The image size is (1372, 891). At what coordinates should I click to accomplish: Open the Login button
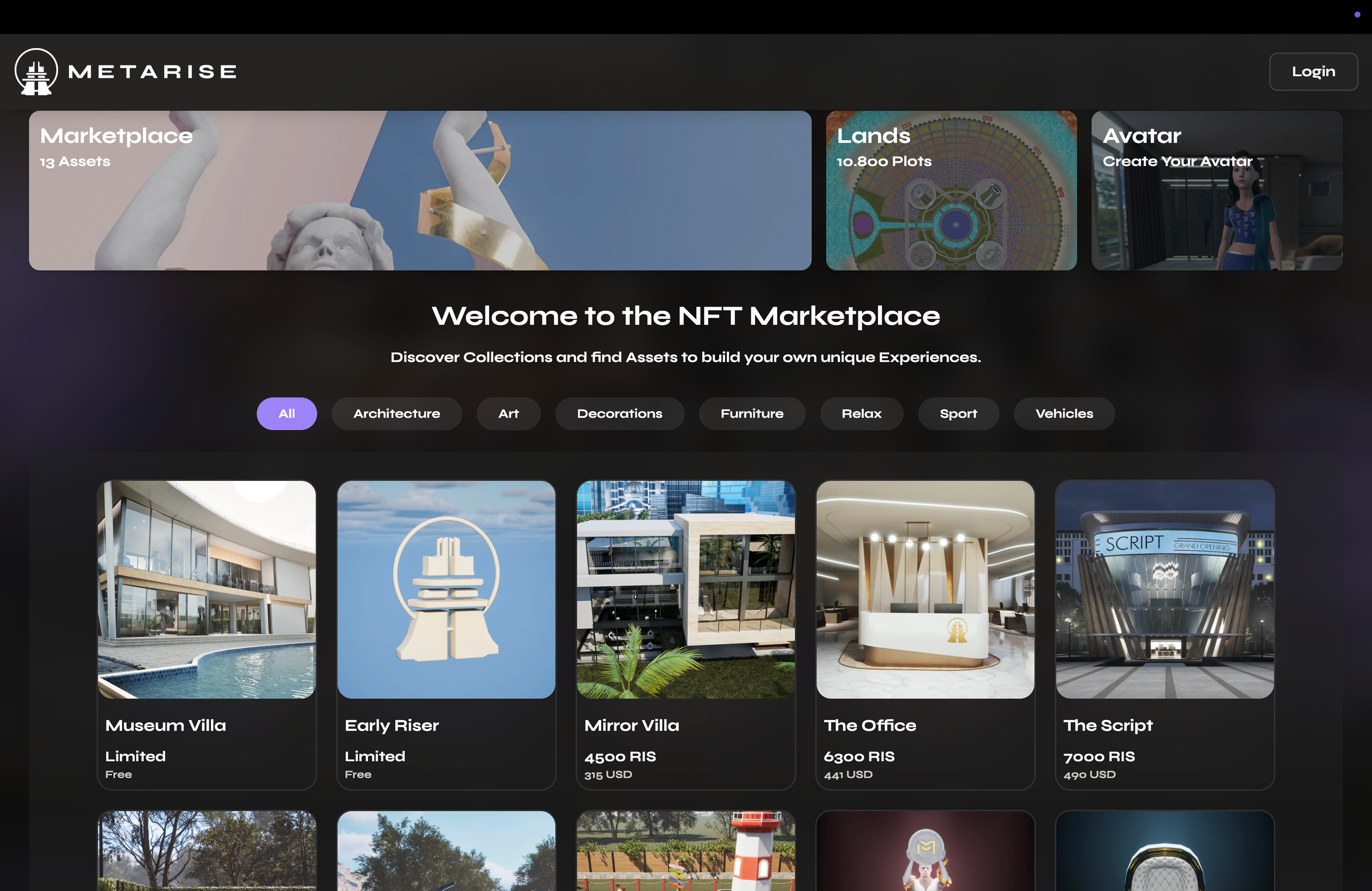coord(1313,71)
